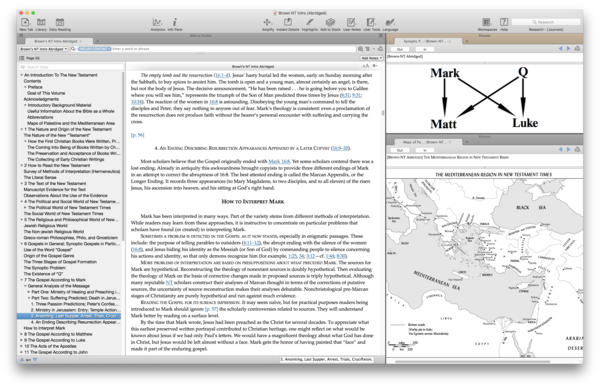The image size is (600, 388).
Task: Click the Add to Stack icon
Action: tap(330, 23)
